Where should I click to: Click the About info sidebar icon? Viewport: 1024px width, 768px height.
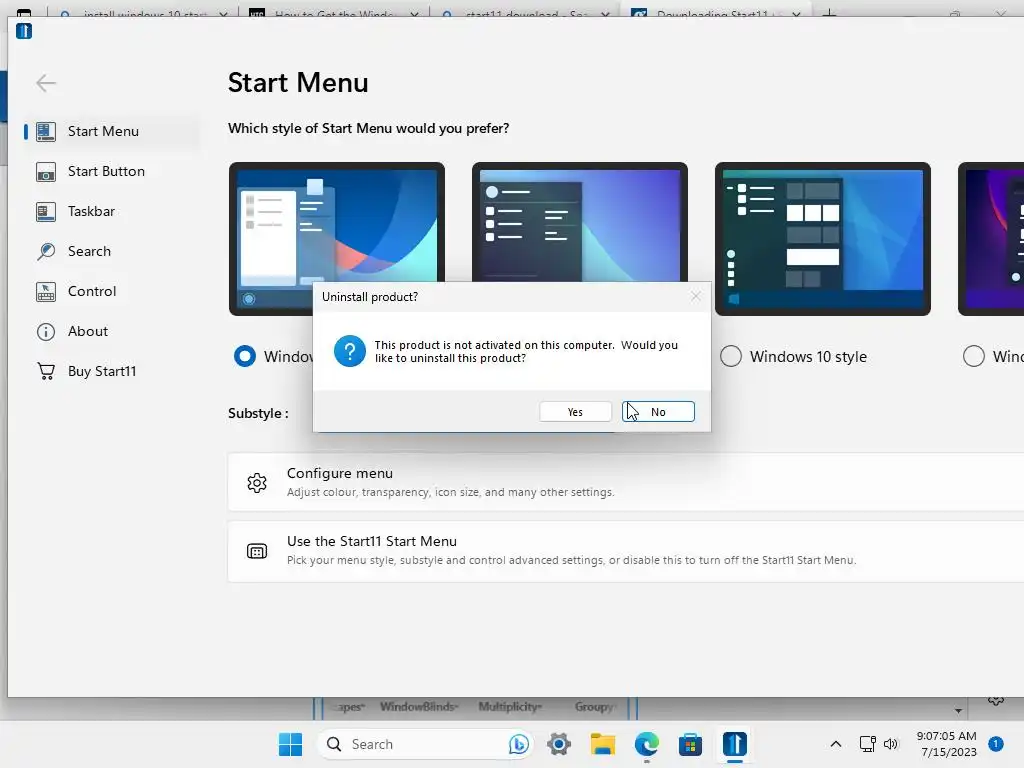(46, 332)
